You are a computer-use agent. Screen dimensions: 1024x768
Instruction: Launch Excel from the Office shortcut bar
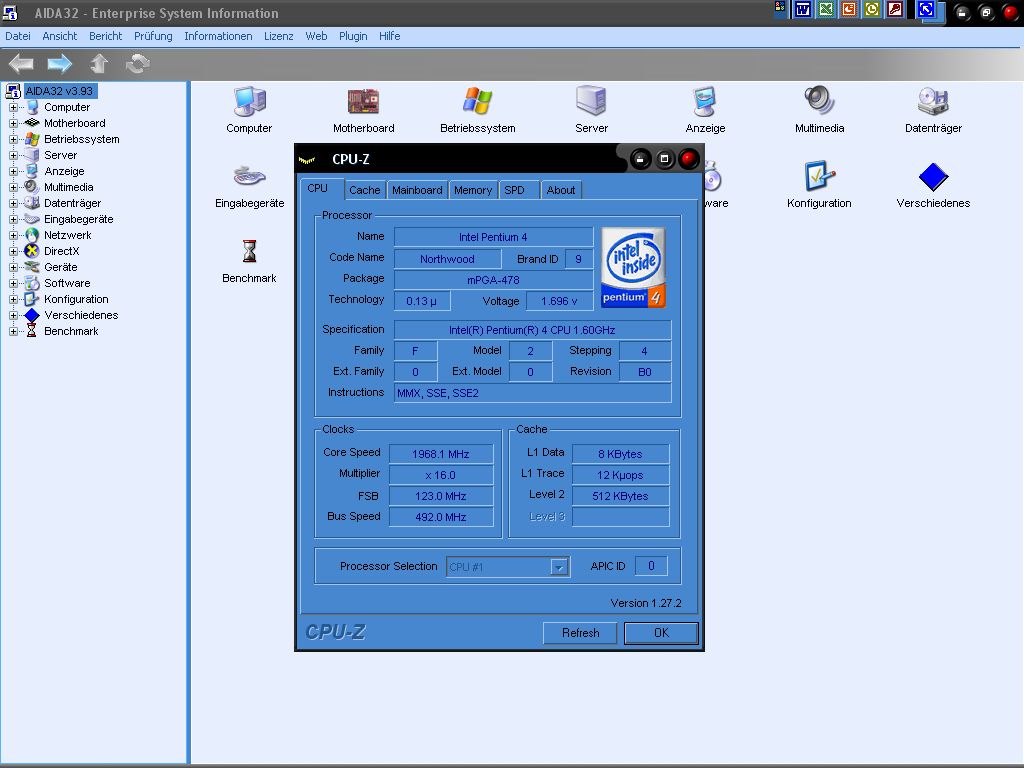pos(826,9)
